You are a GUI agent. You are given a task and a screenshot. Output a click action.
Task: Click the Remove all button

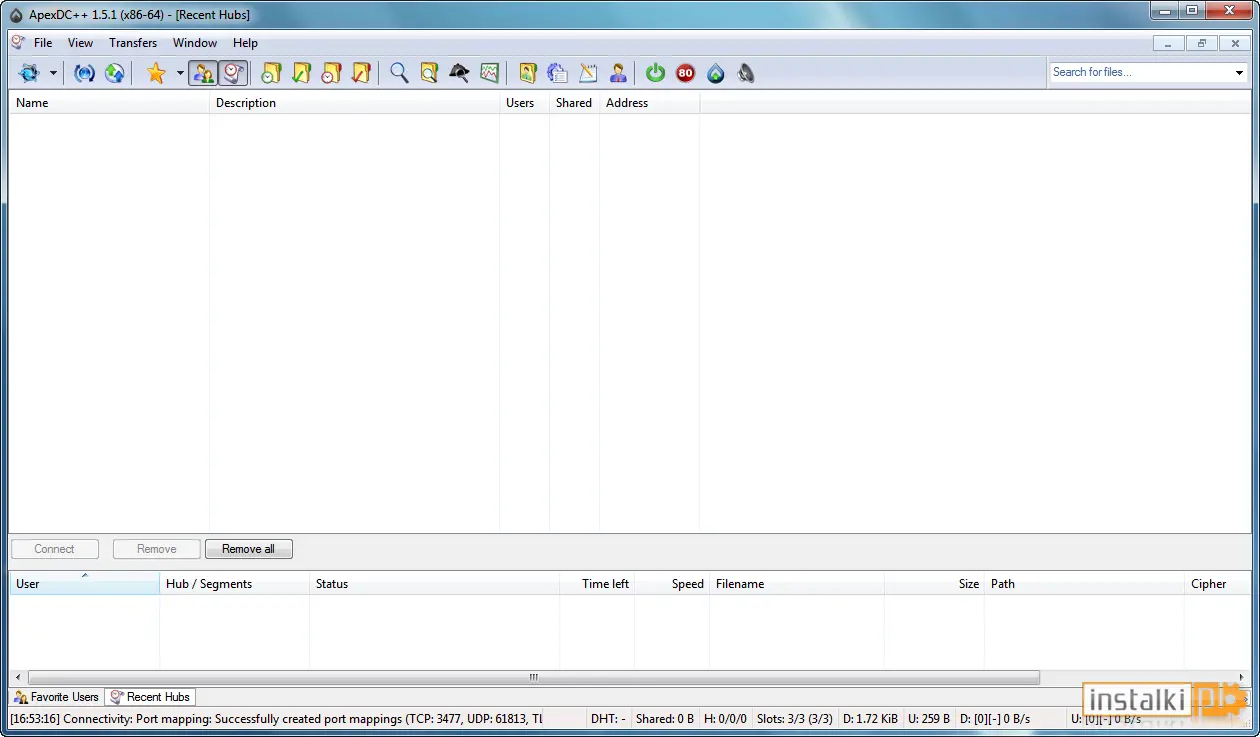tap(249, 549)
